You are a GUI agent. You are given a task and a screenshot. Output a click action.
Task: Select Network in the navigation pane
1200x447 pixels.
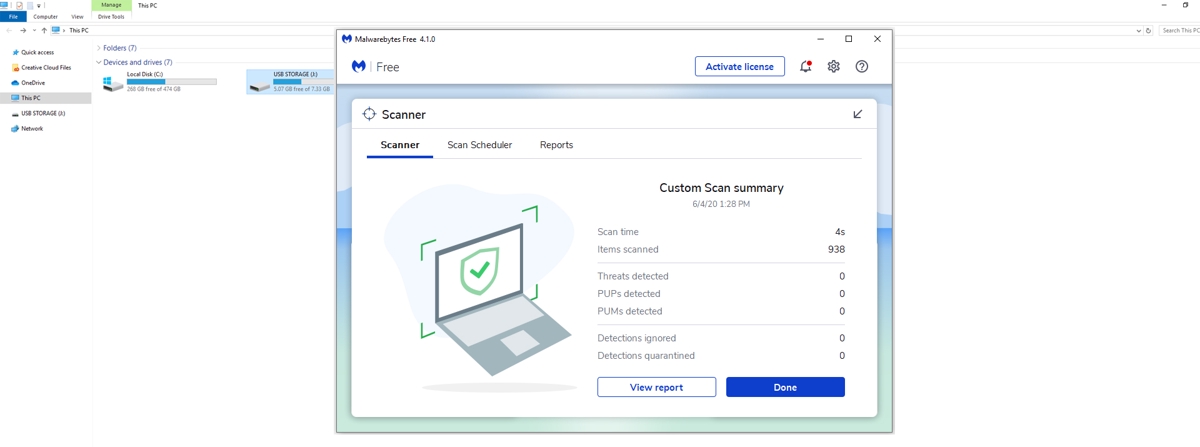[31, 129]
